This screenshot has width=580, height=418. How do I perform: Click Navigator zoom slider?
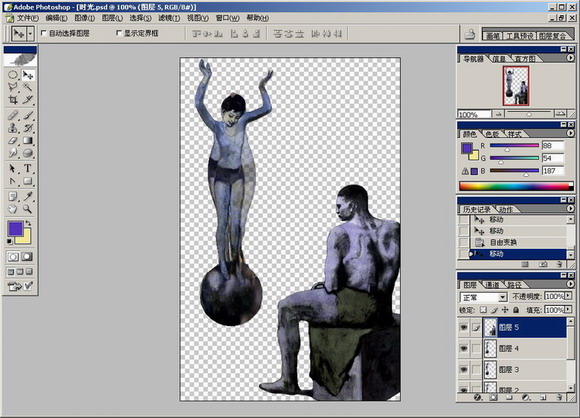[x=529, y=114]
